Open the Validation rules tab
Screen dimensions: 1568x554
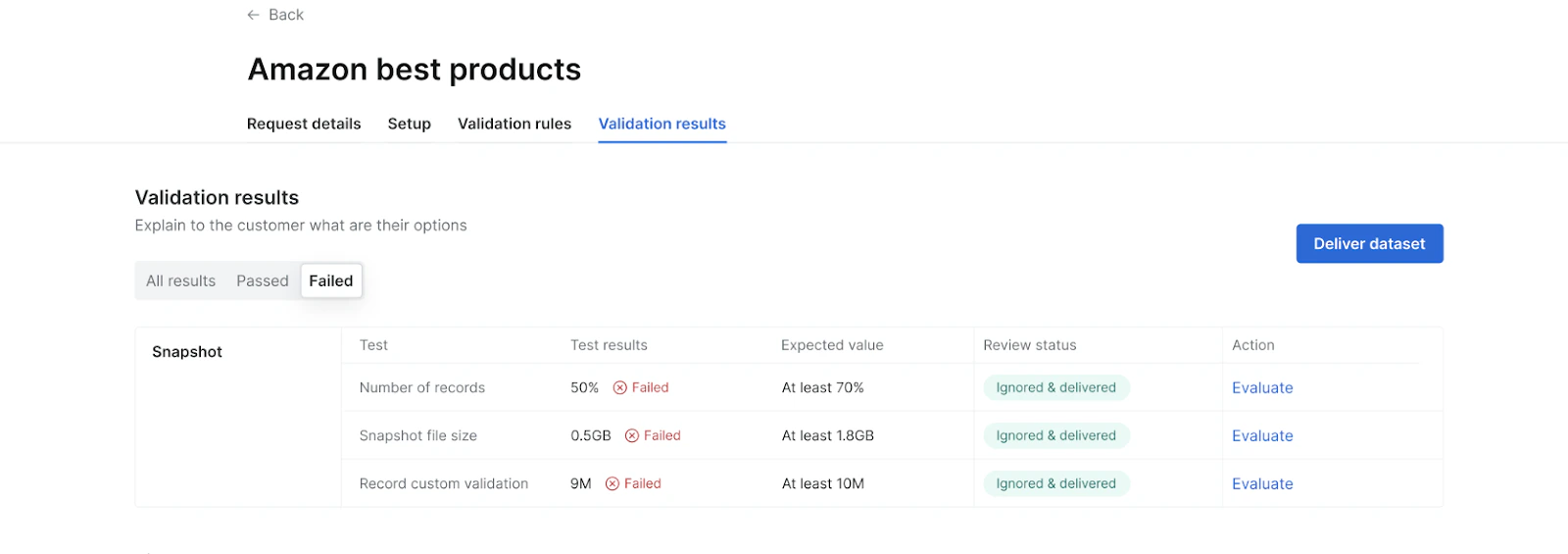coord(514,124)
